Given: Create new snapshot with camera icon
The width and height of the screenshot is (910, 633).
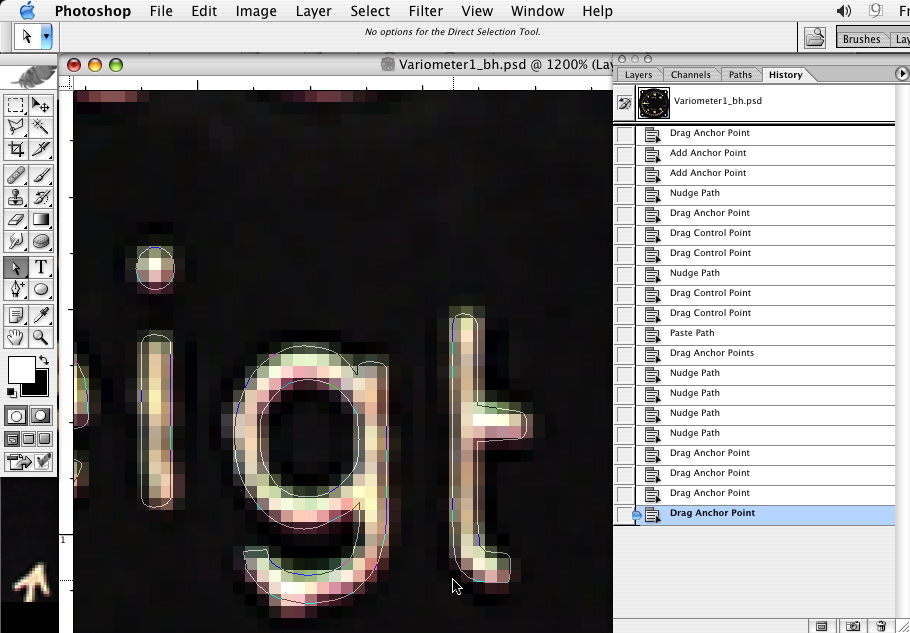Looking at the screenshot, I should point(852,626).
